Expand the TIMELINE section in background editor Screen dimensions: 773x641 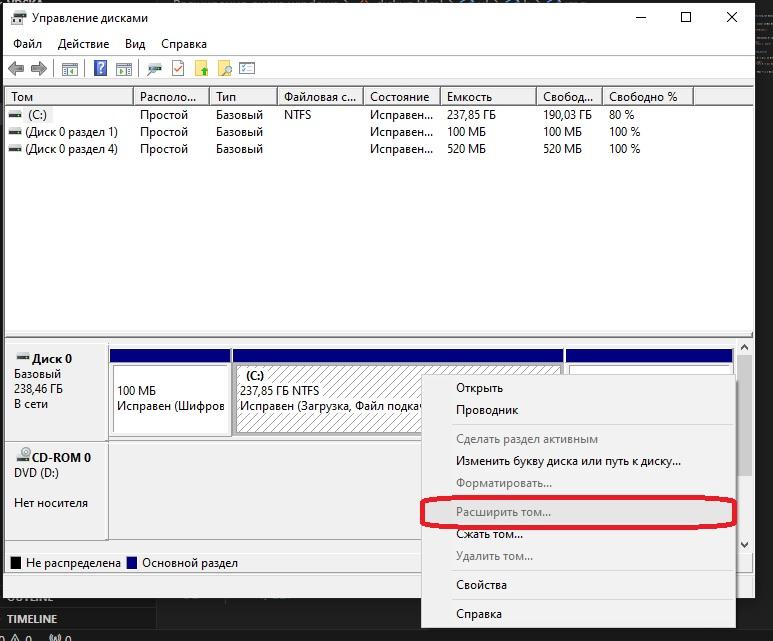click(x=32, y=619)
